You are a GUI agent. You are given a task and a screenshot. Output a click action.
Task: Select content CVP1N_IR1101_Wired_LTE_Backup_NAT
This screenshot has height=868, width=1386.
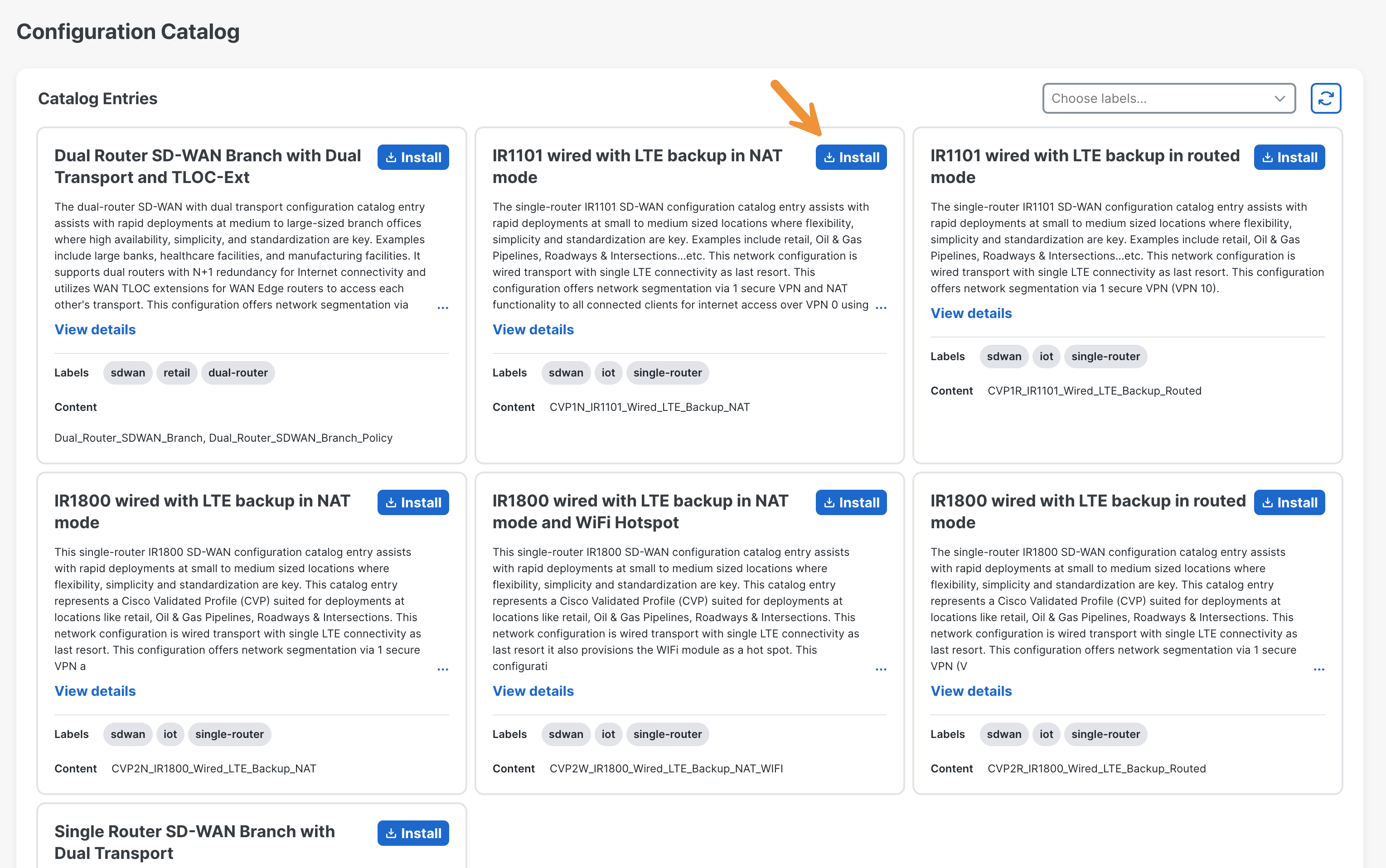tap(649, 407)
